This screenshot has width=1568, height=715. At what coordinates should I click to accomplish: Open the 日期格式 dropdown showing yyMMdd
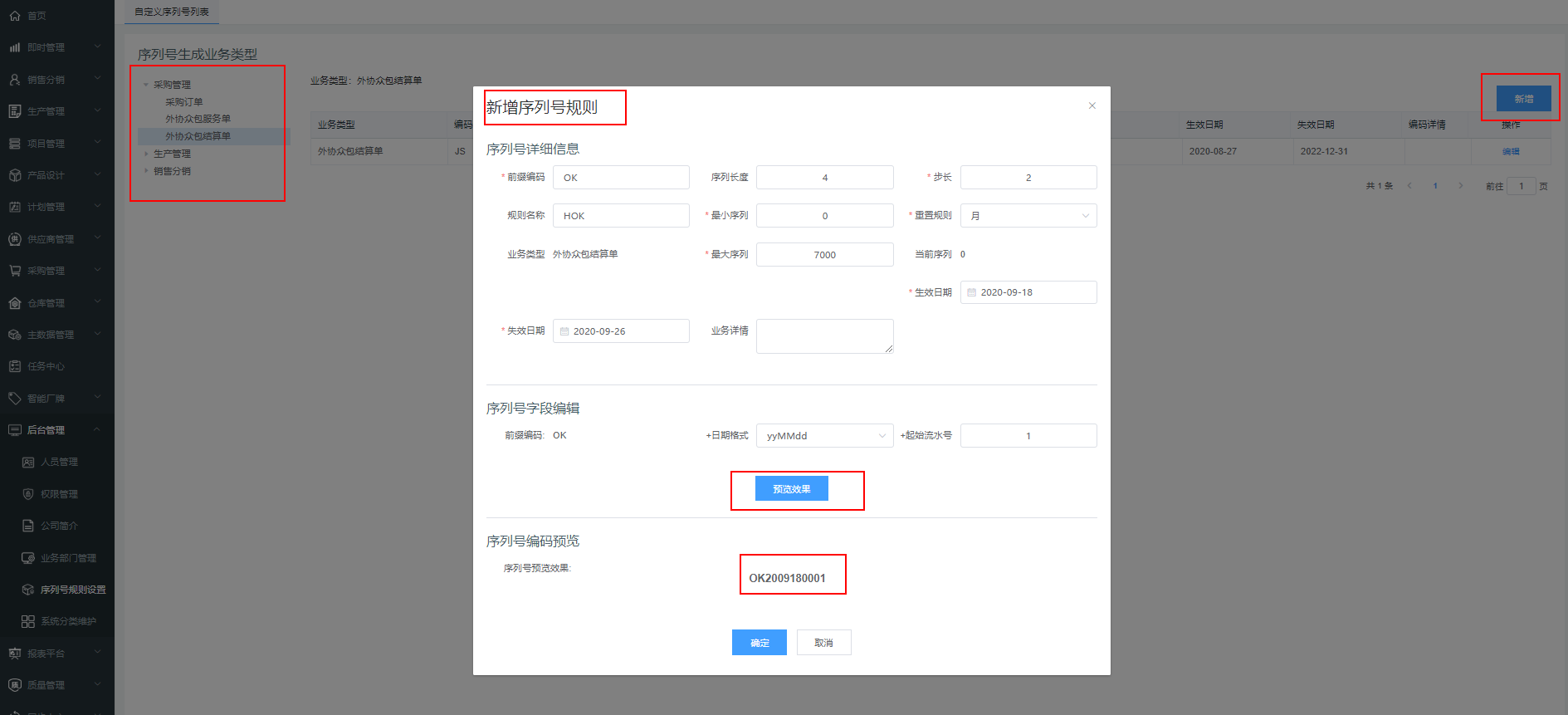point(824,436)
